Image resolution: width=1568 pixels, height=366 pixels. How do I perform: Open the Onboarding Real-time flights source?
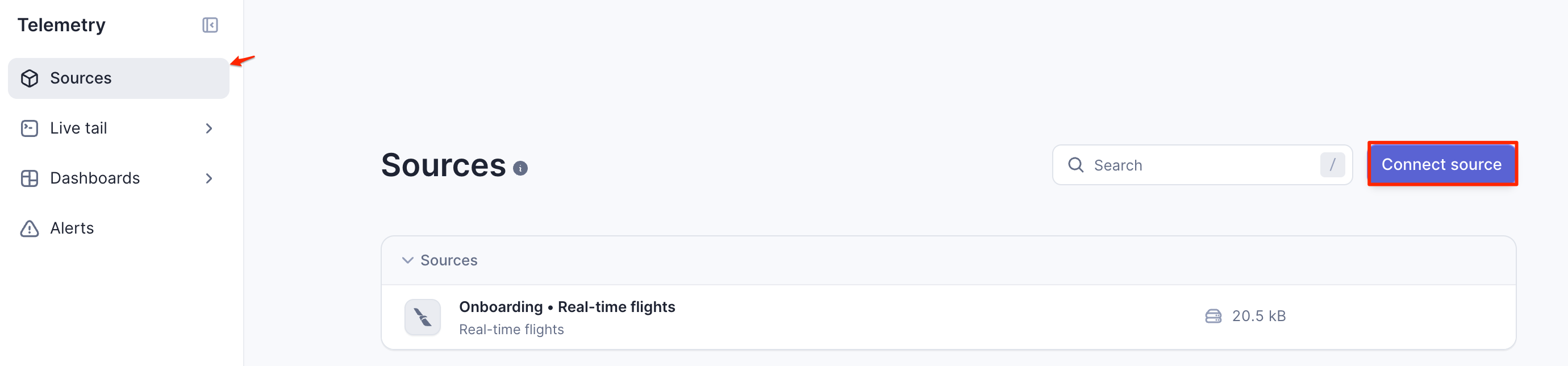[567, 307]
